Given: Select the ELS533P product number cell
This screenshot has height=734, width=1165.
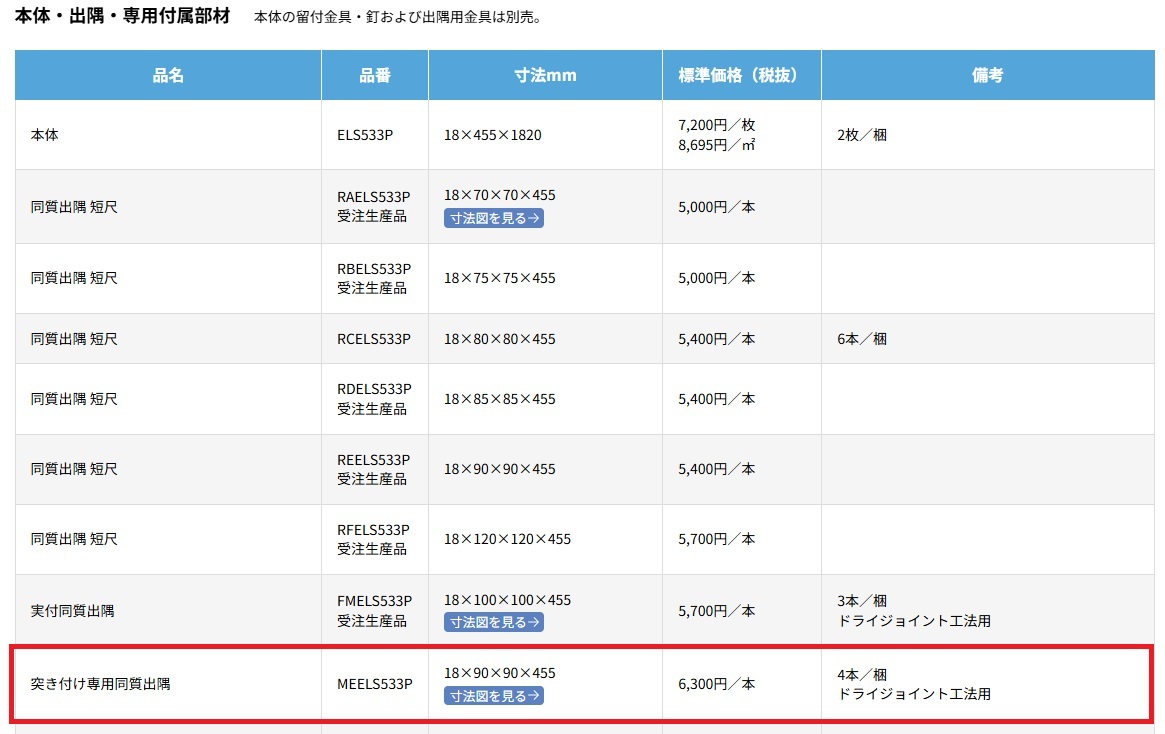Looking at the screenshot, I should coord(365,135).
